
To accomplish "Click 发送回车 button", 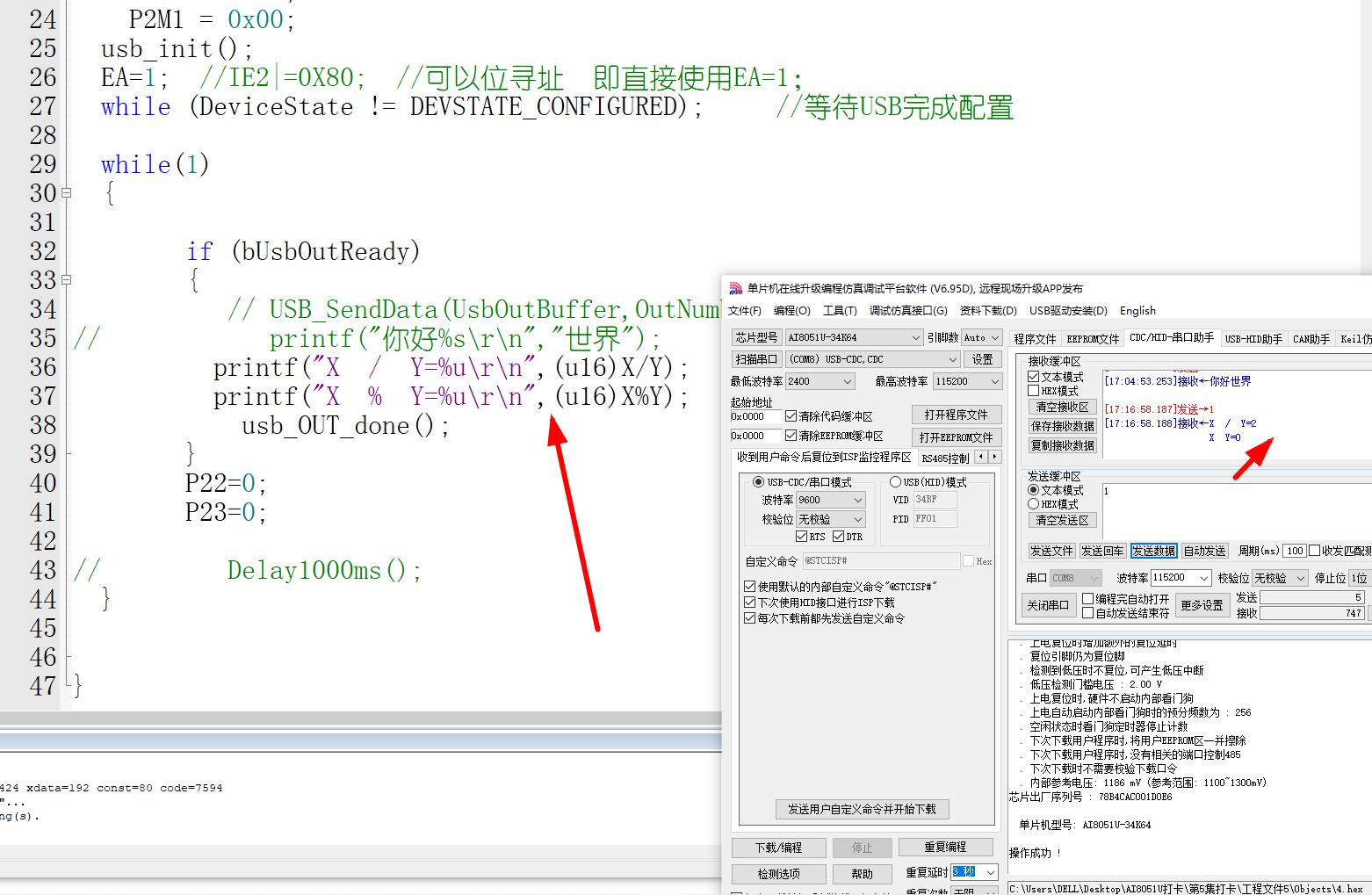I will coord(1102,551).
